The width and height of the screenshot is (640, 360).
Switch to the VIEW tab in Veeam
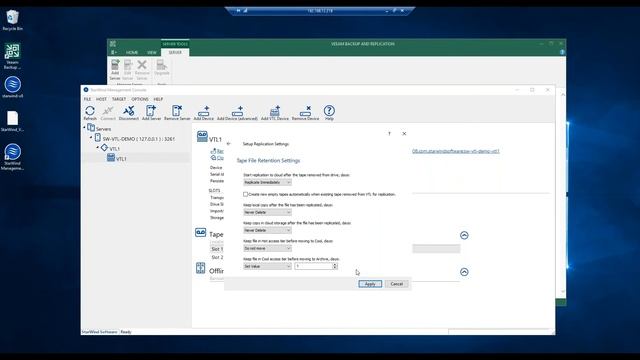(x=151, y=53)
